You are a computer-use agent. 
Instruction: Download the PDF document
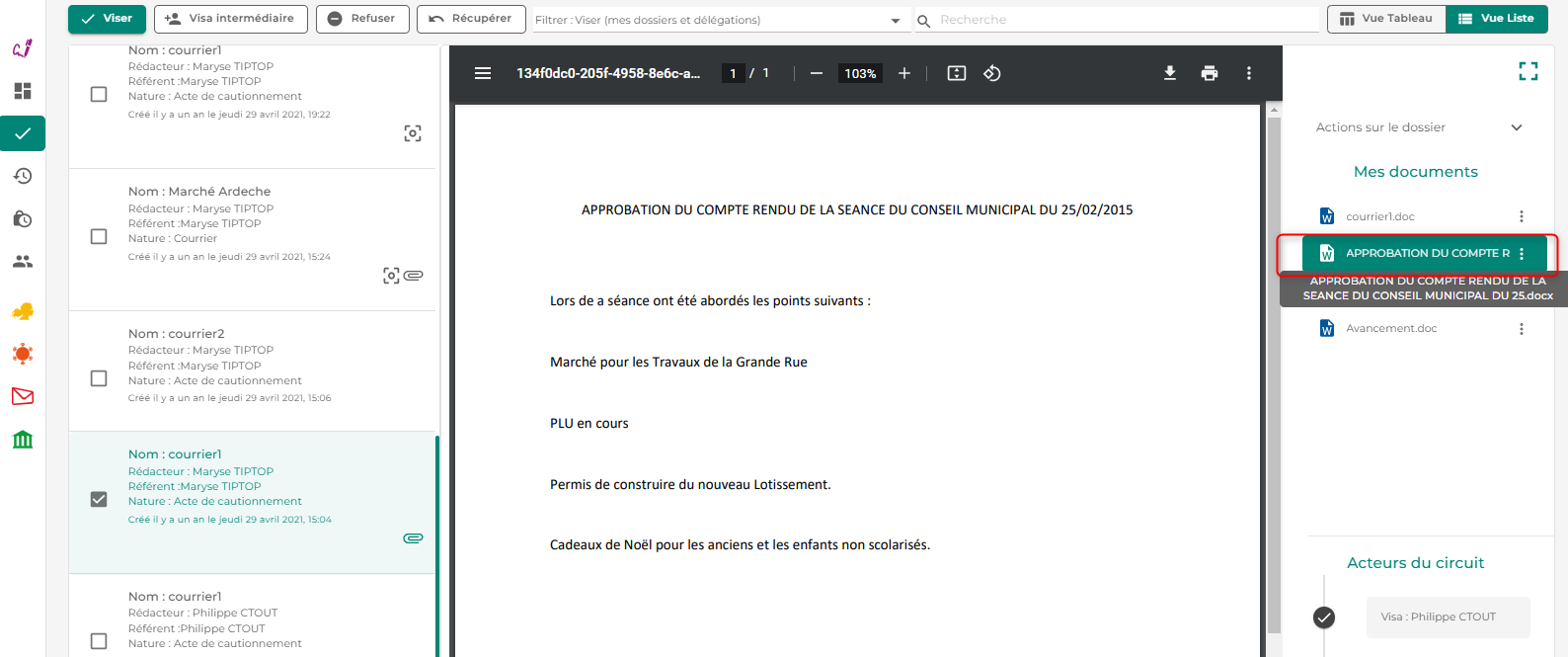[x=1169, y=73]
